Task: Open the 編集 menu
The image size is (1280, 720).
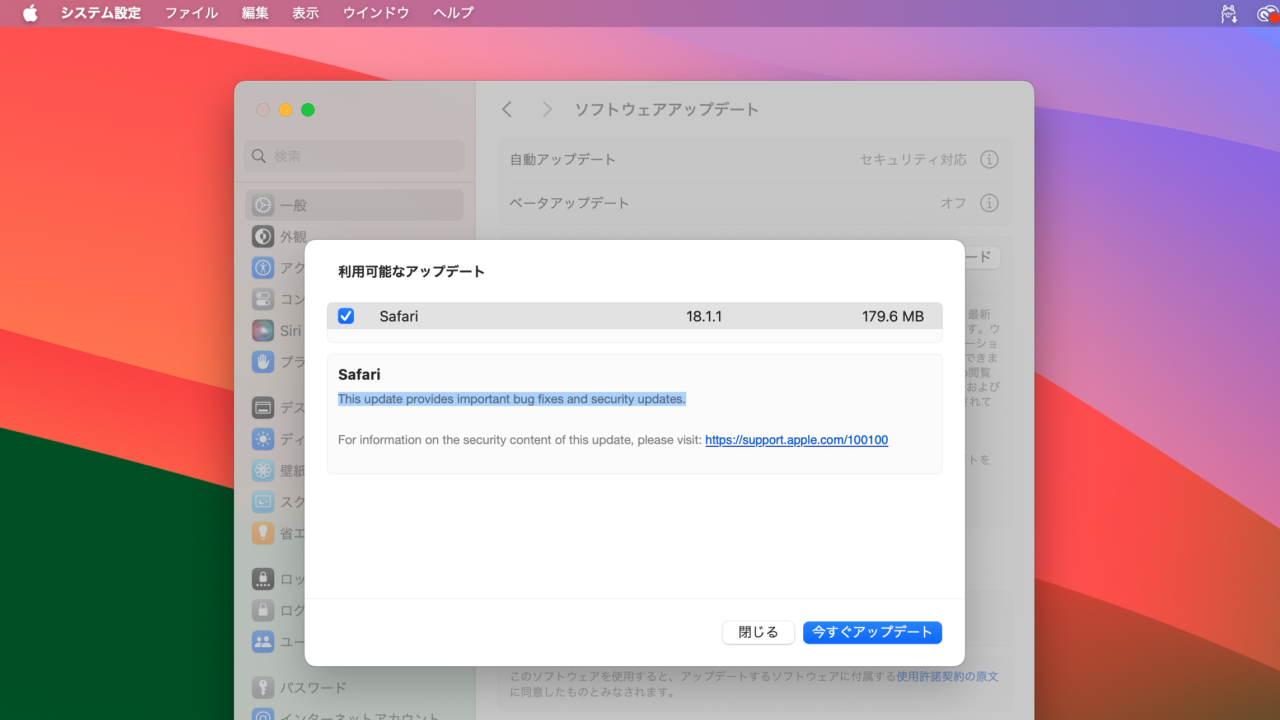Action: pos(255,13)
